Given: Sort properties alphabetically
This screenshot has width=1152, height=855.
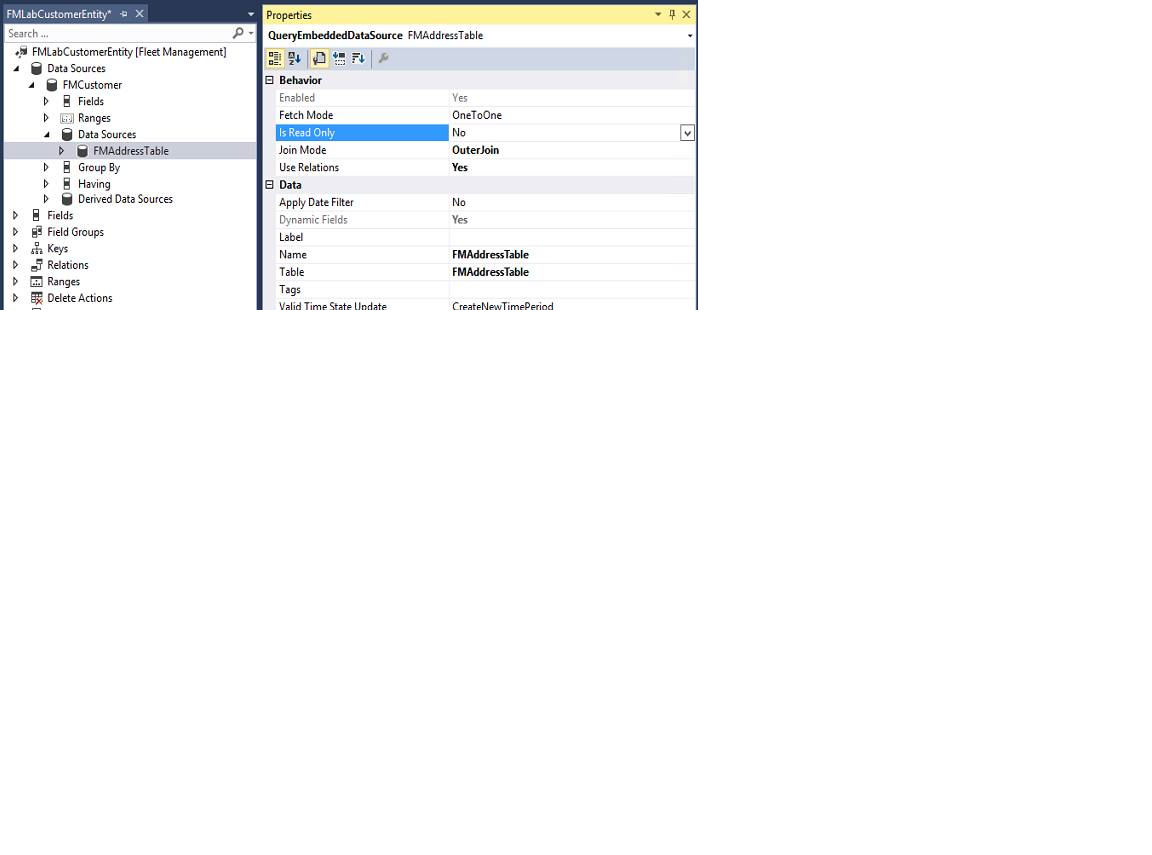Looking at the screenshot, I should click(x=295, y=58).
